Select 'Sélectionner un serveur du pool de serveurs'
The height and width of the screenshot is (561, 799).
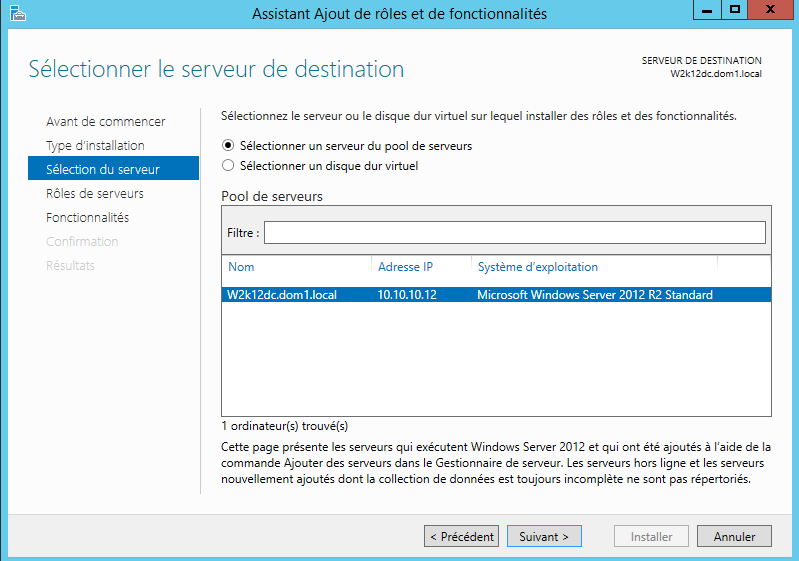coord(228,146)
